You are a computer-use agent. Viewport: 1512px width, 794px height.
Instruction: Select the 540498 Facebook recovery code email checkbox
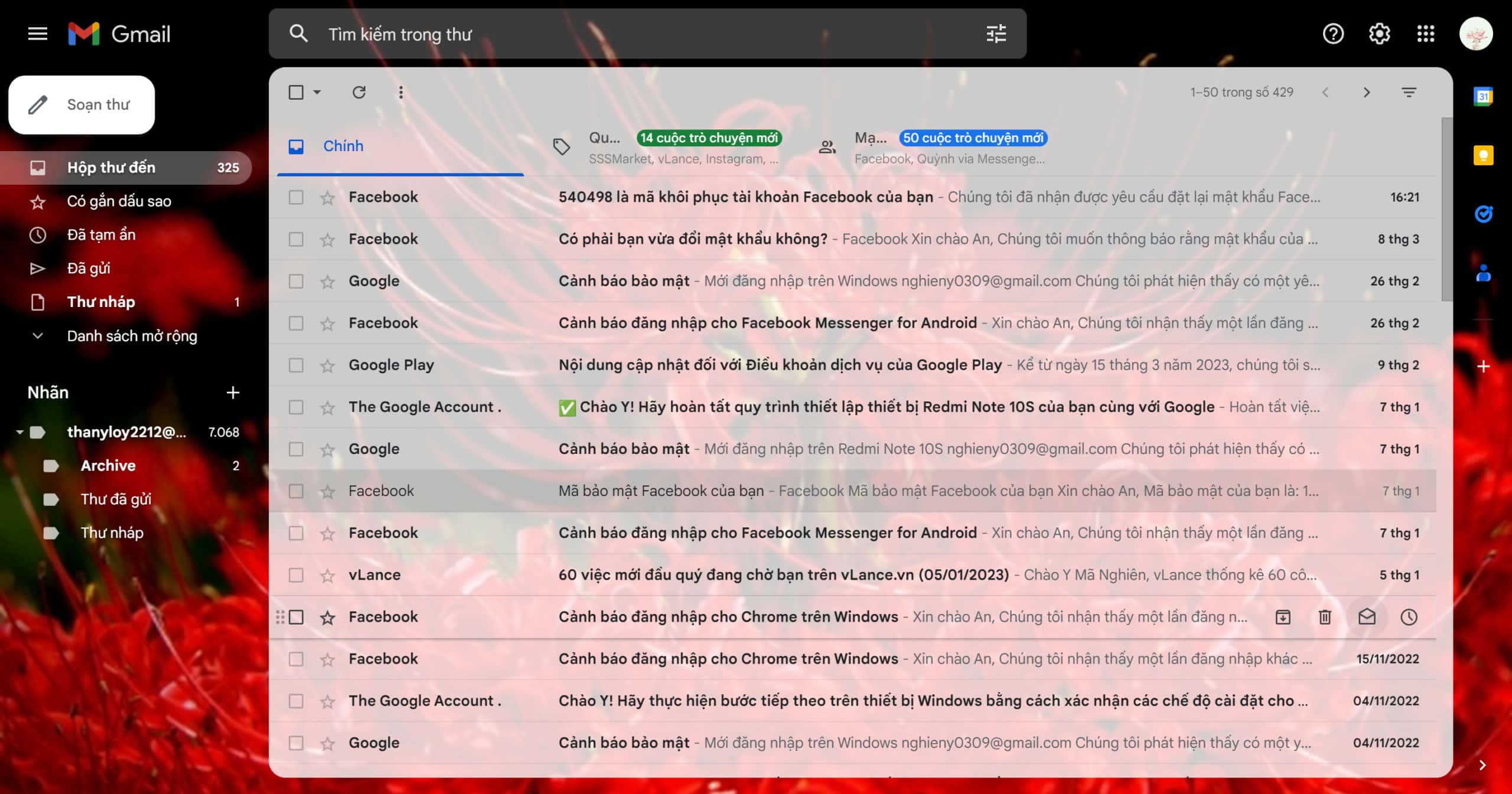[x=296, y=197]
